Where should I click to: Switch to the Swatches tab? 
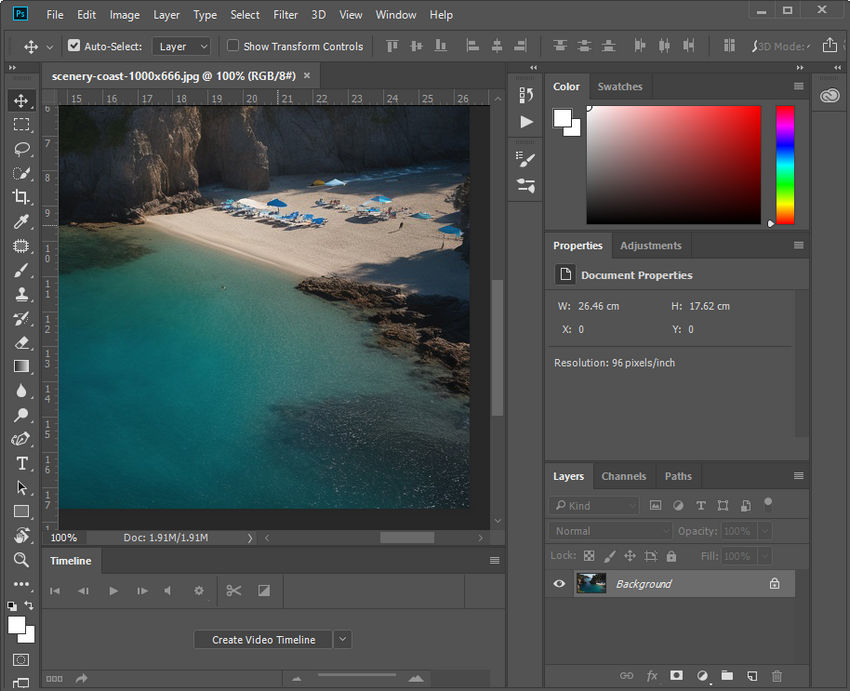tap(620, 87)
